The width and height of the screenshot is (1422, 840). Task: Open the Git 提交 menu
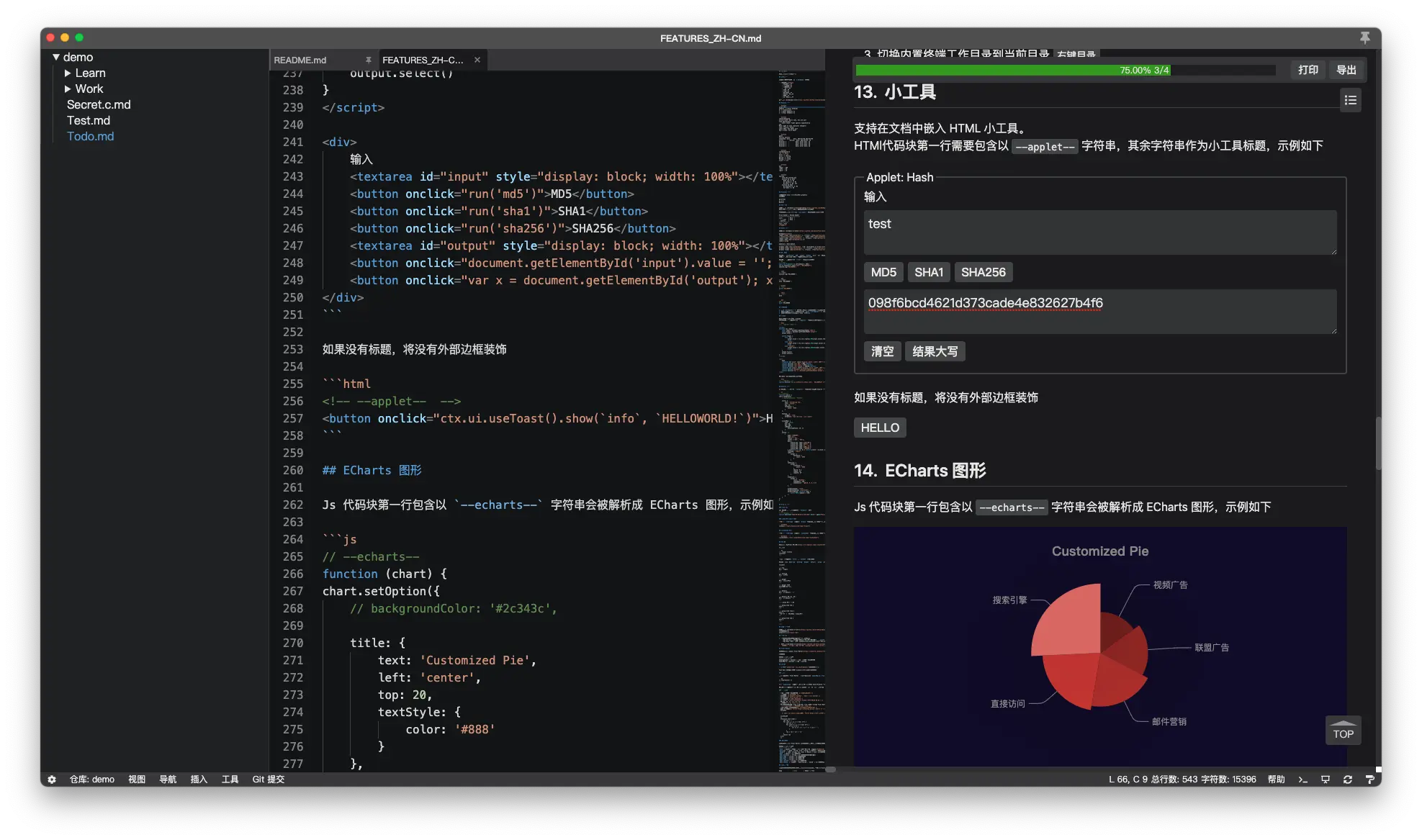tap(268, 779)
